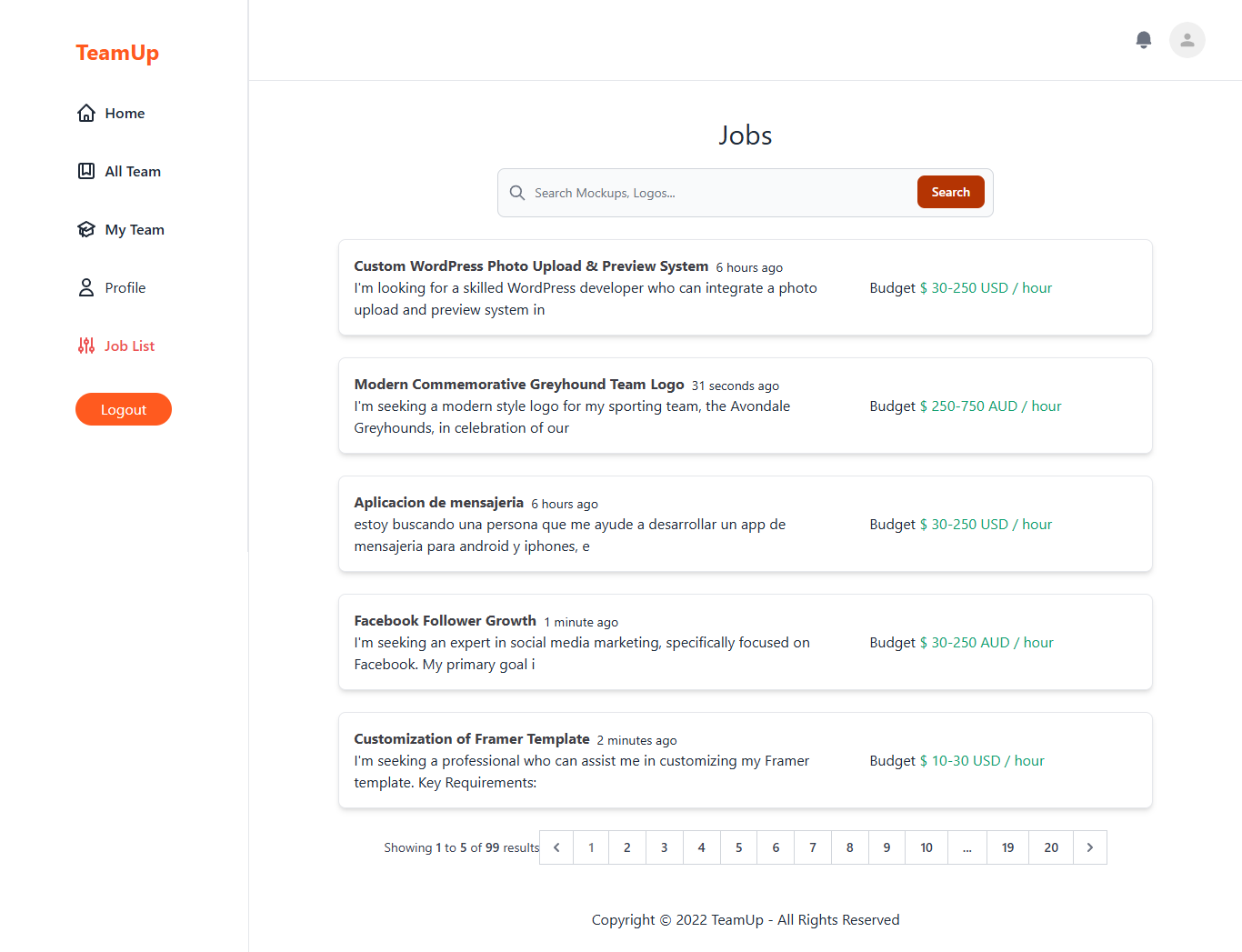Open Customization of Framer Template job
The height and width of the screenshot is (952, 1242).
tap(472, 738)
